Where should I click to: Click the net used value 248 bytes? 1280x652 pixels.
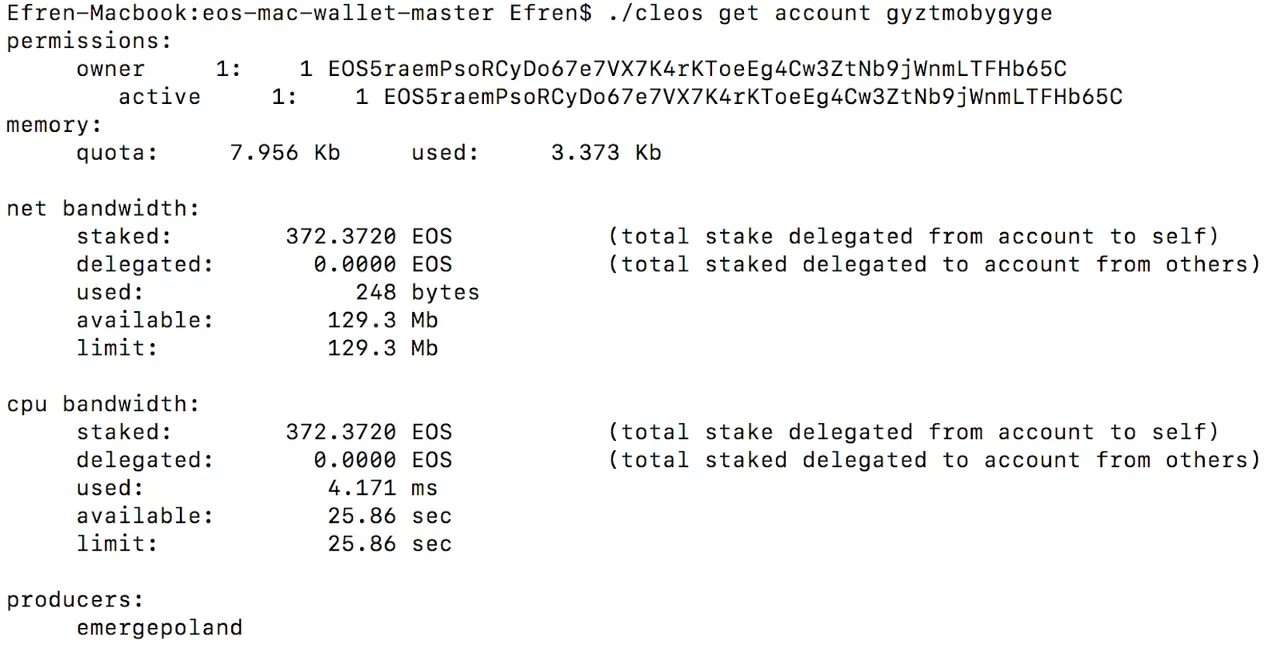[418, 293]
